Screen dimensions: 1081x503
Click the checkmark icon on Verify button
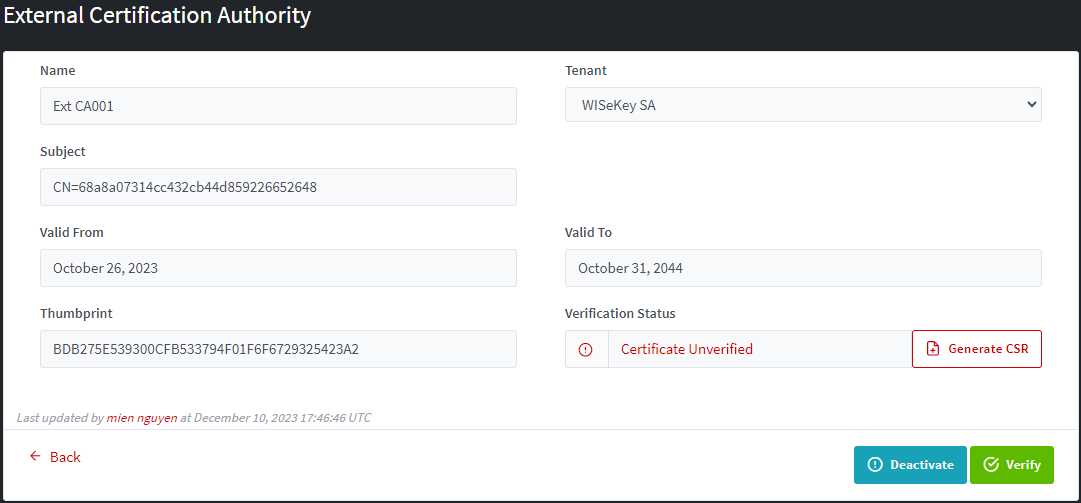tap(991, 464)
